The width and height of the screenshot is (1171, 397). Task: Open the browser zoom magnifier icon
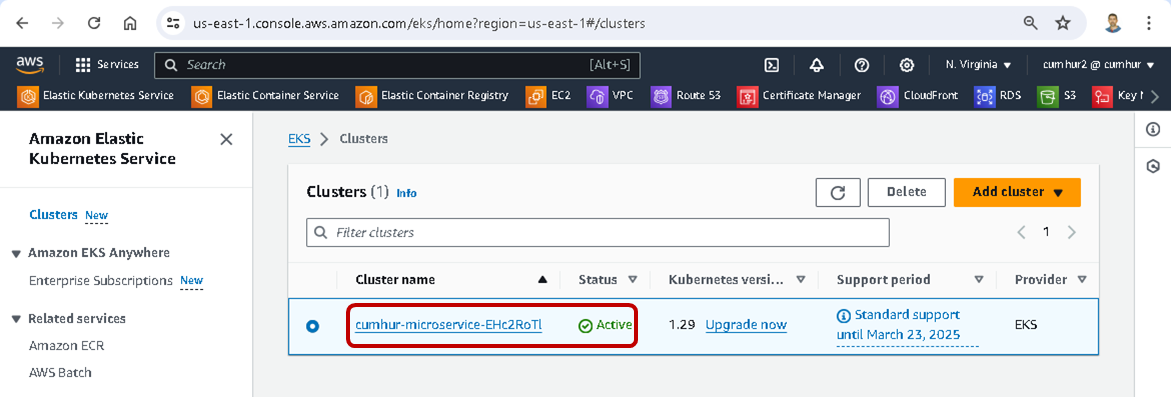click(1031, 23)
